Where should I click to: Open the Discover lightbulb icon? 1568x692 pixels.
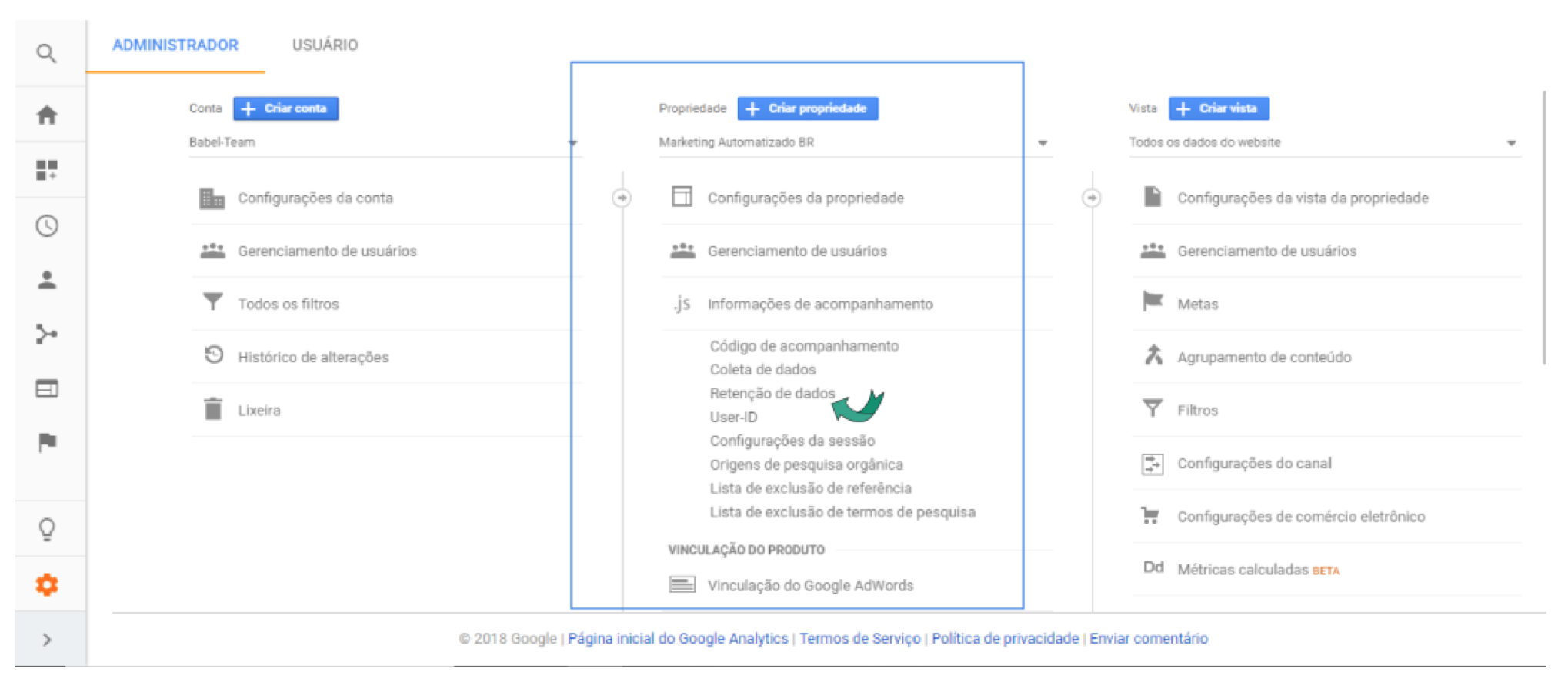pyautogui.click(x=47, y=529)
